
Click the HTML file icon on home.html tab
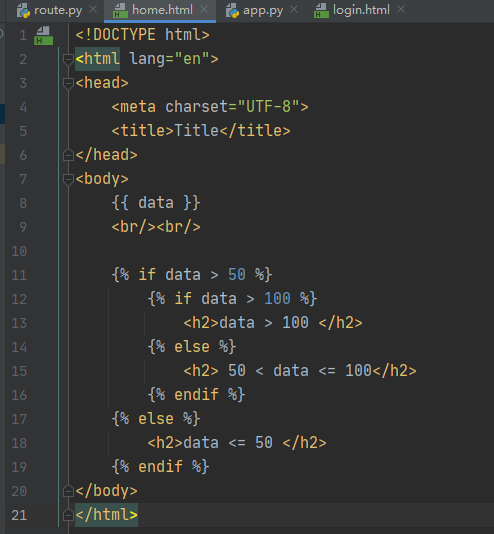click(x=121, y=11)
